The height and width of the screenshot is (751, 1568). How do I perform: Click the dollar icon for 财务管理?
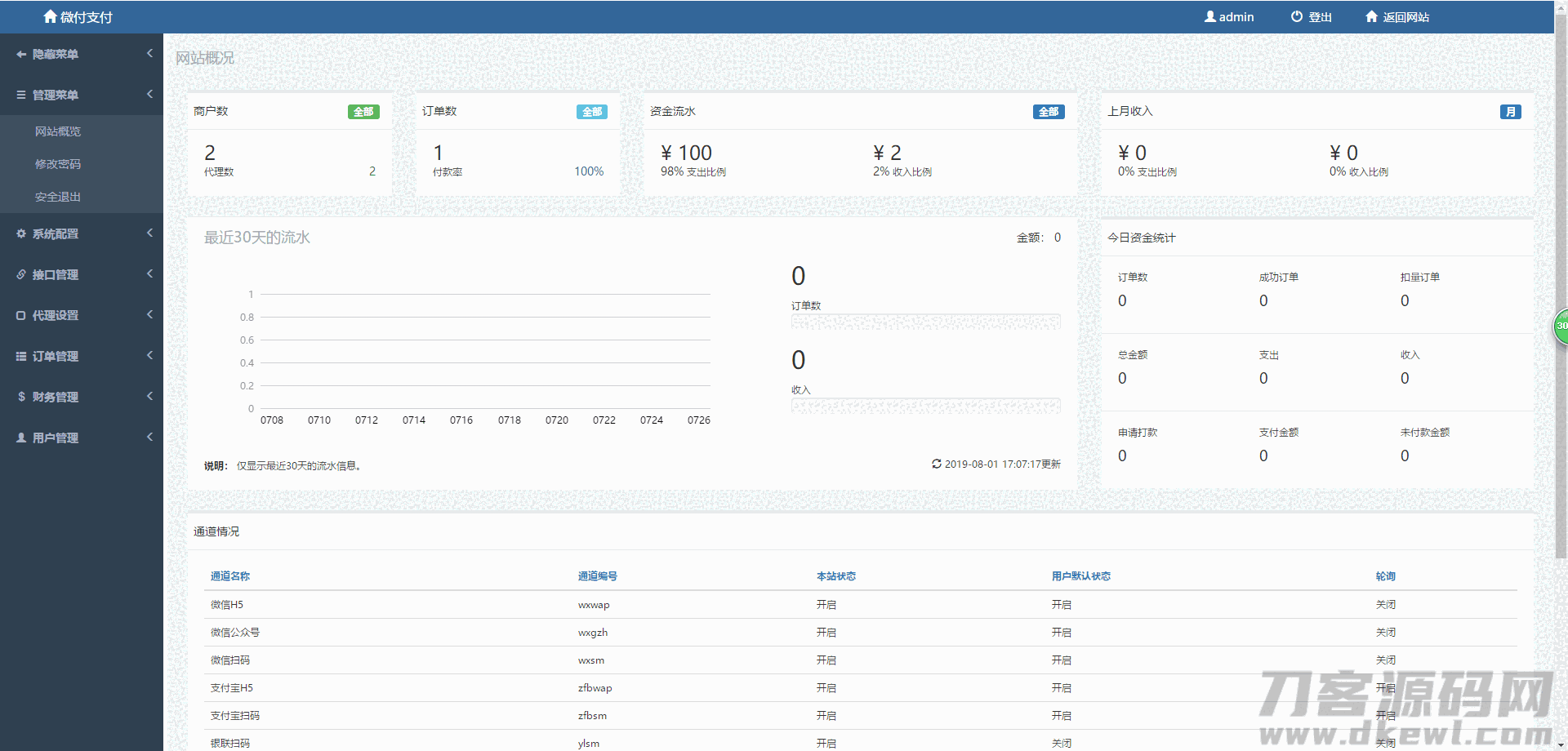(x=21, y=397)
